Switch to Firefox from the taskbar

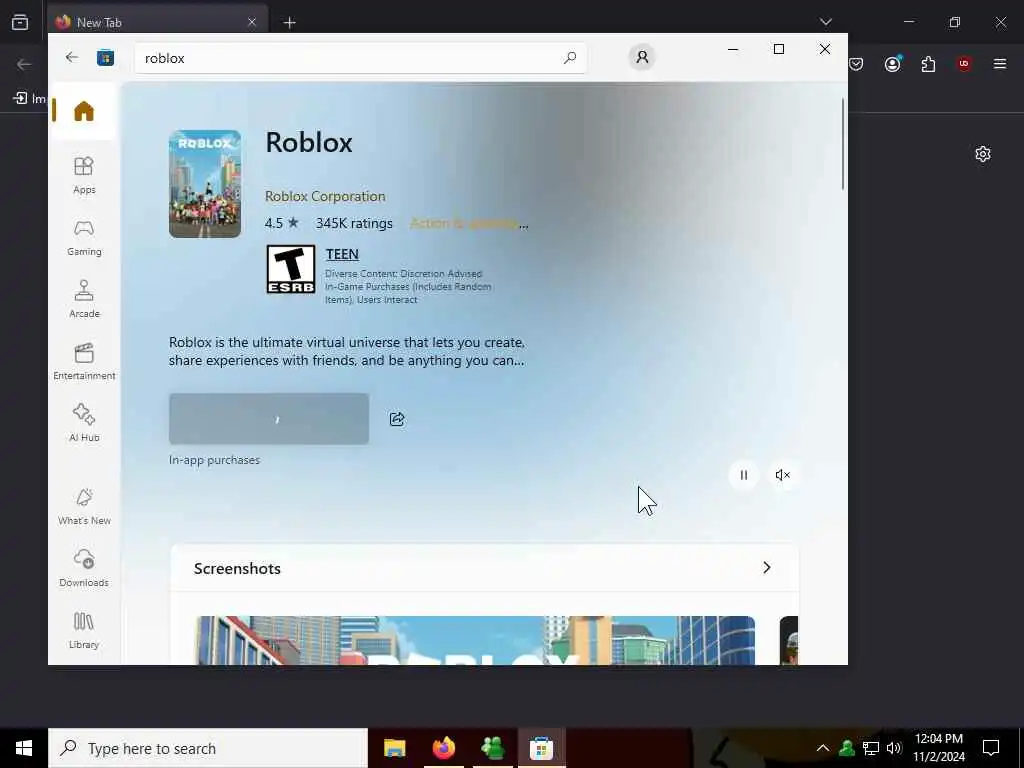coord(443,748)
